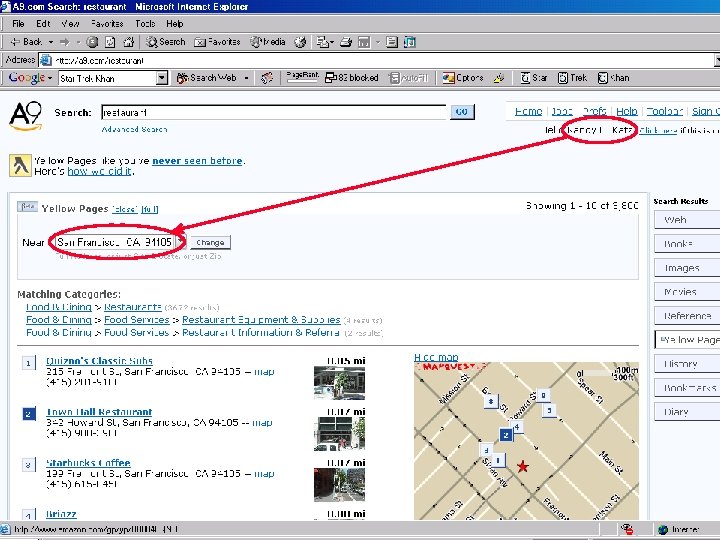720x540 pixels.
Task: Click the A9 logo
Action: pos(26,116)
